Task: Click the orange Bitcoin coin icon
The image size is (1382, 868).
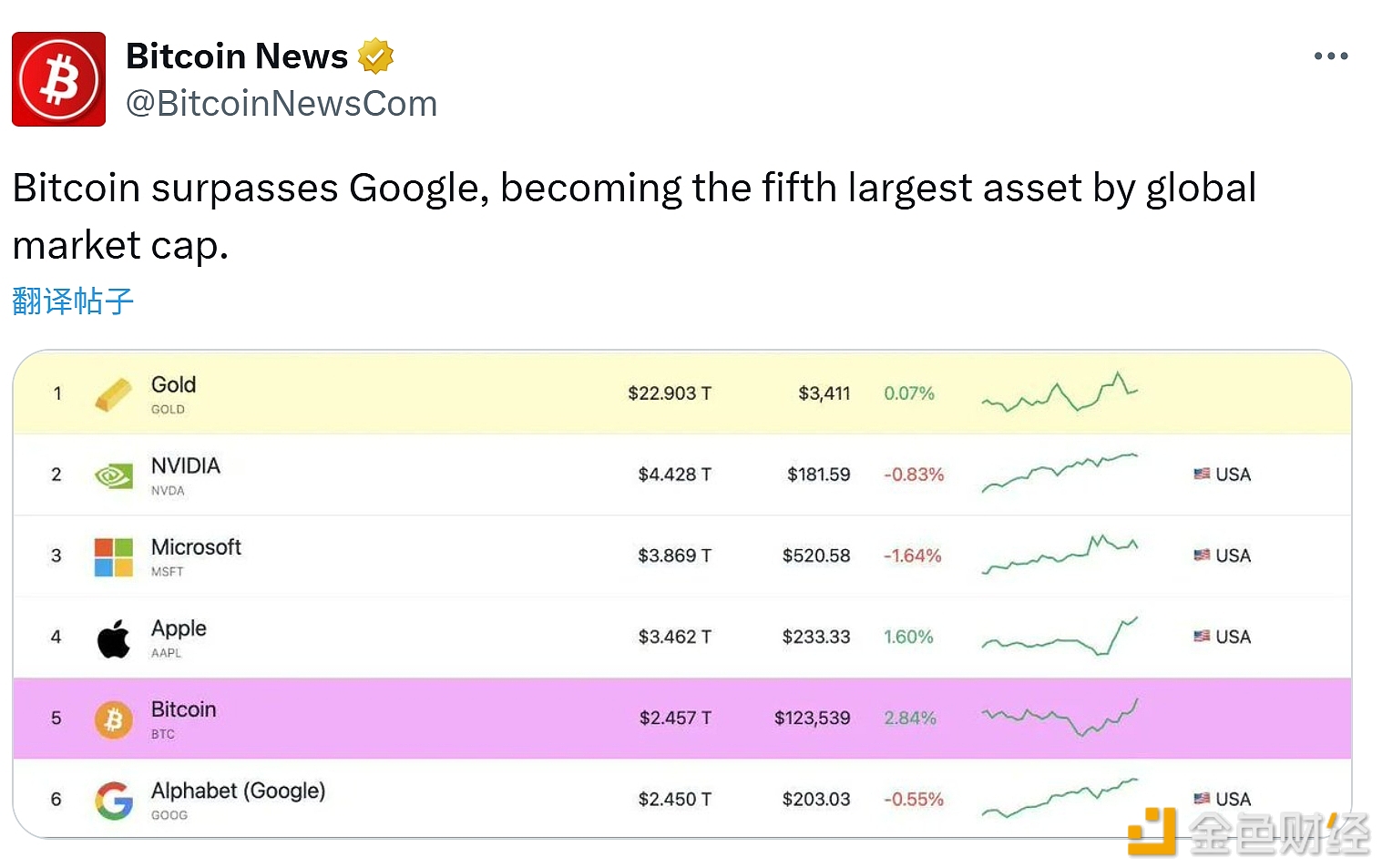Action: click(114, 720)
